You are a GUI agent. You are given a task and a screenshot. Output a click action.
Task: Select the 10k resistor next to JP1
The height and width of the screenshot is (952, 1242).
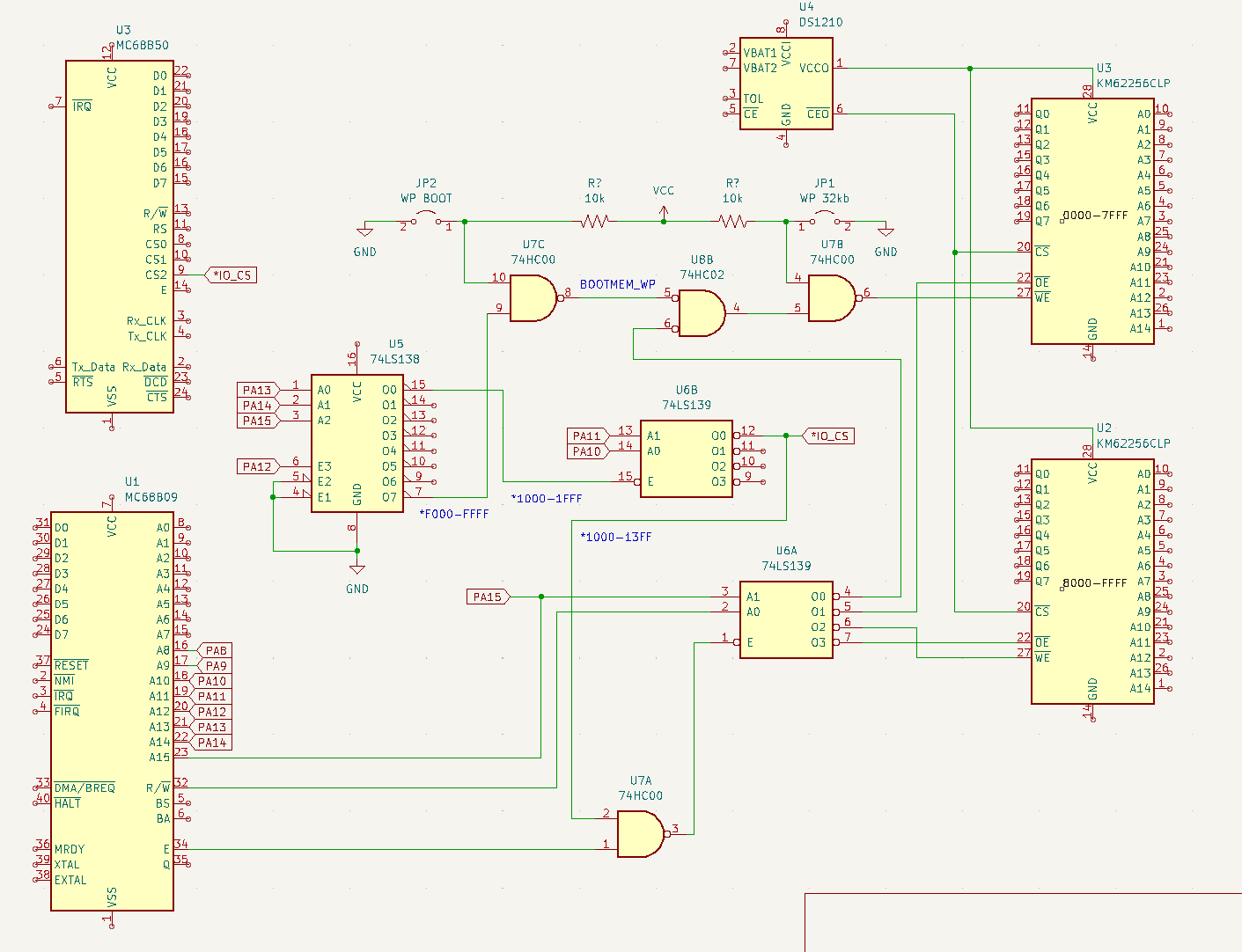coord(733,222)
